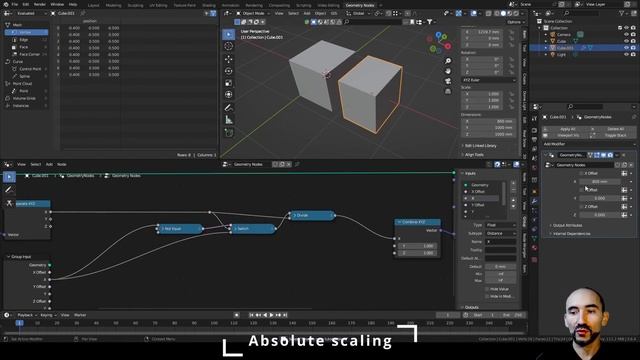Choose the Rotate tool in viewport
This screenshot has width=640, height=360.
[x=229, y=71]
